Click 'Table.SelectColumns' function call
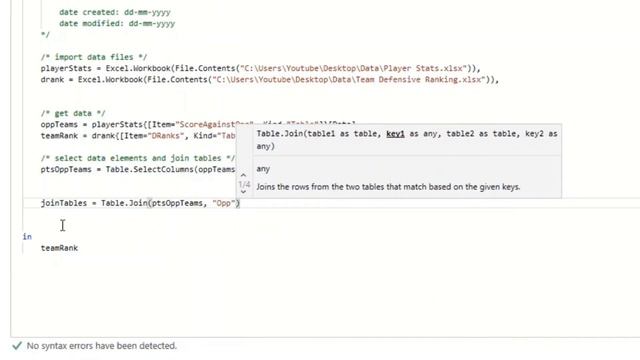 pos(149,169)
